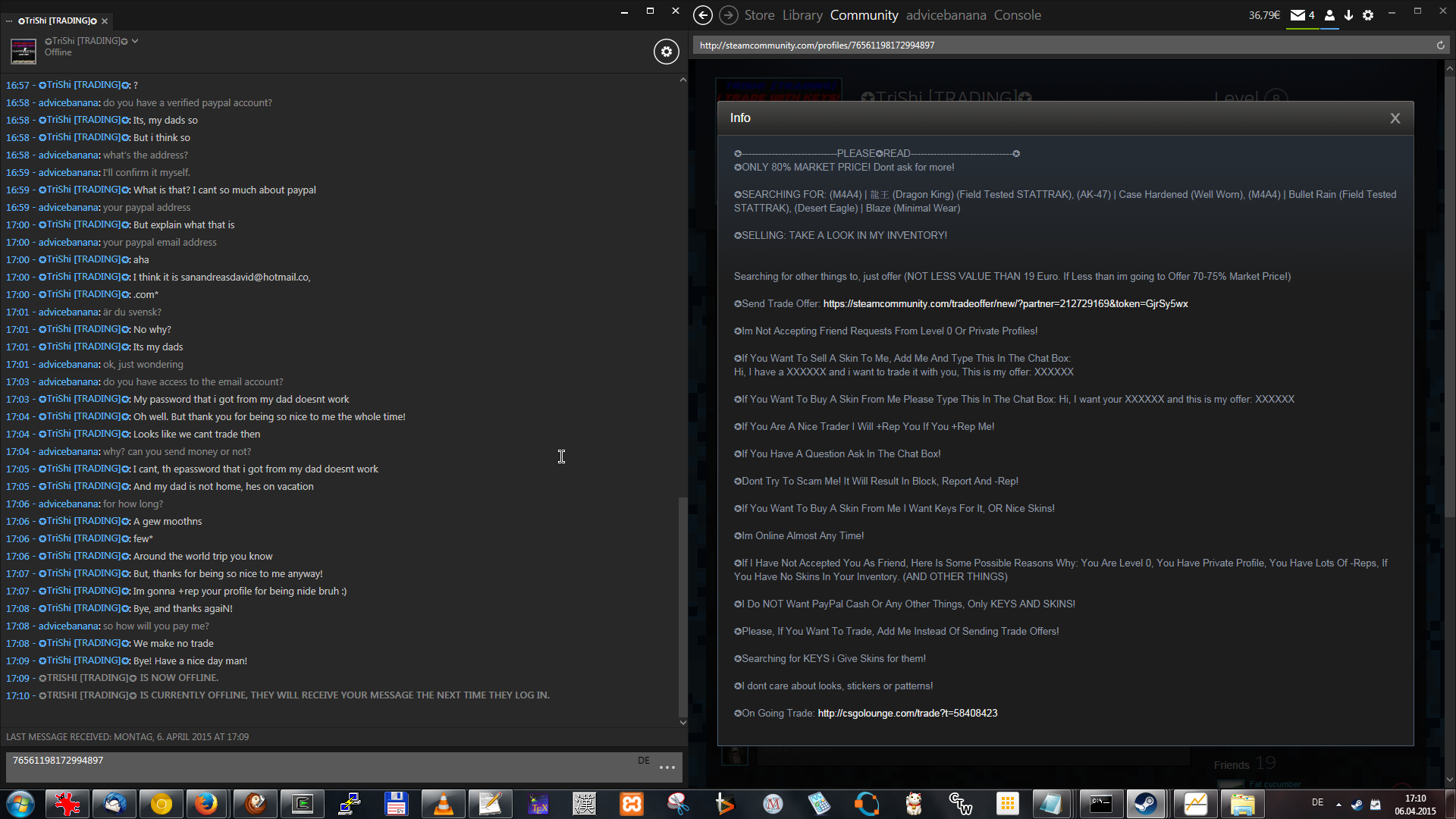The width and height of the screenshot is (1456, 819).
Task: Open the downloads arrow icon
Action: point(1348,15)
